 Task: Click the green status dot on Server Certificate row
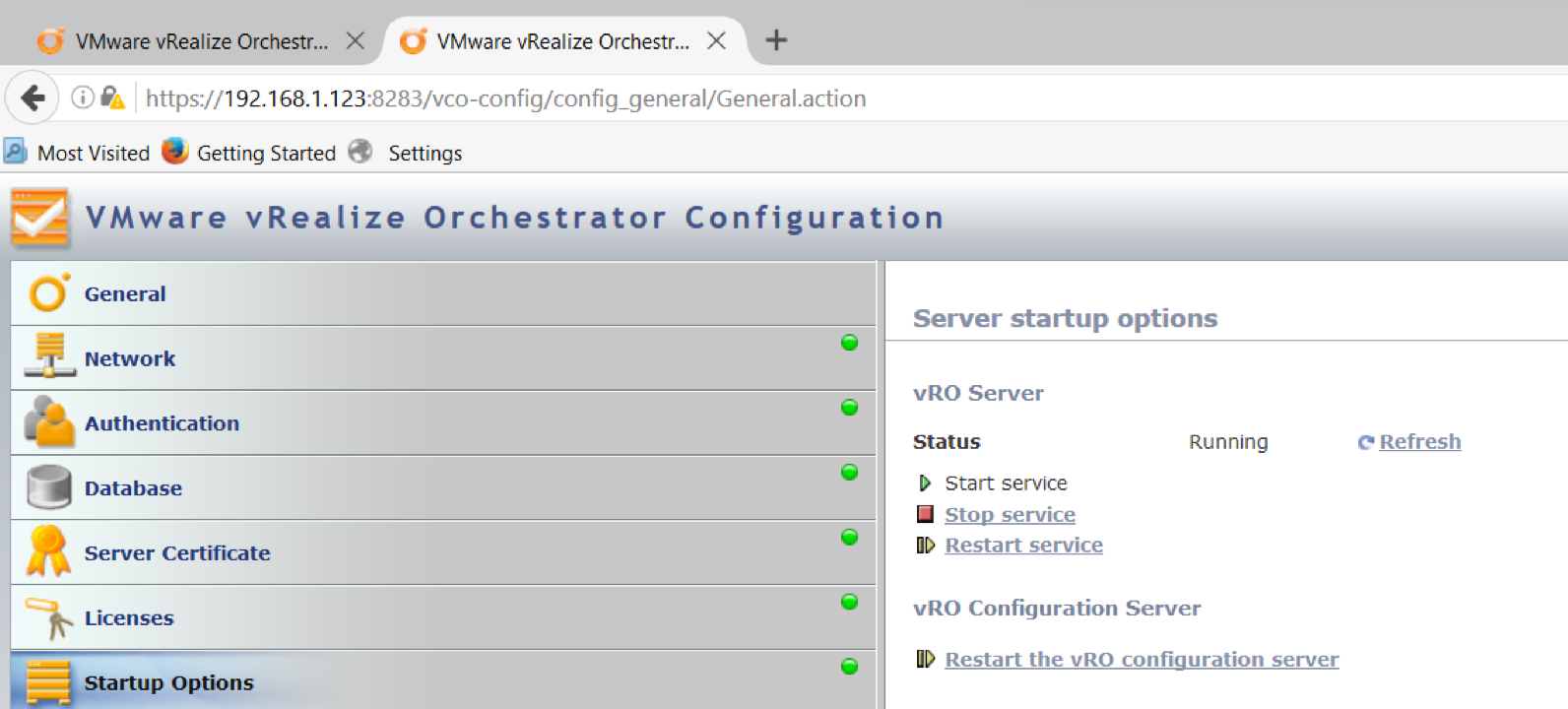point(849,537)
